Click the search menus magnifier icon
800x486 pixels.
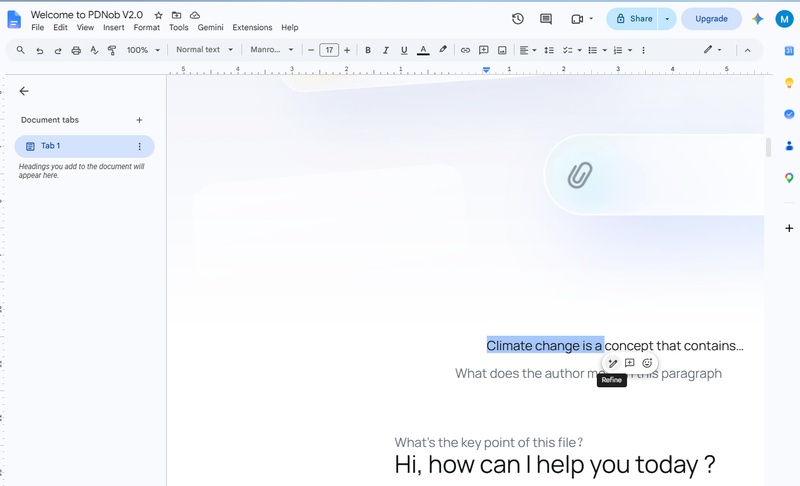[x=20, y=50]
